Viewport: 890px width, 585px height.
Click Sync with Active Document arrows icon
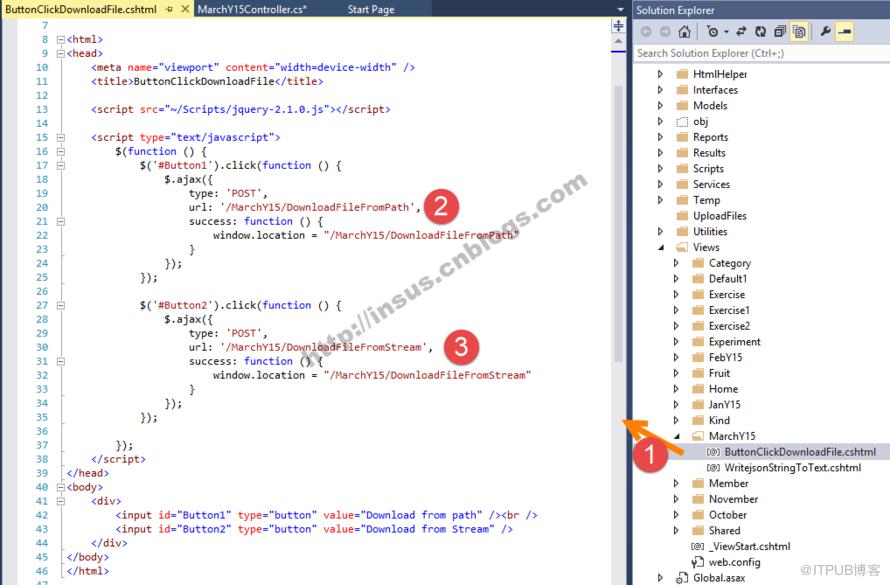(741, 32)
